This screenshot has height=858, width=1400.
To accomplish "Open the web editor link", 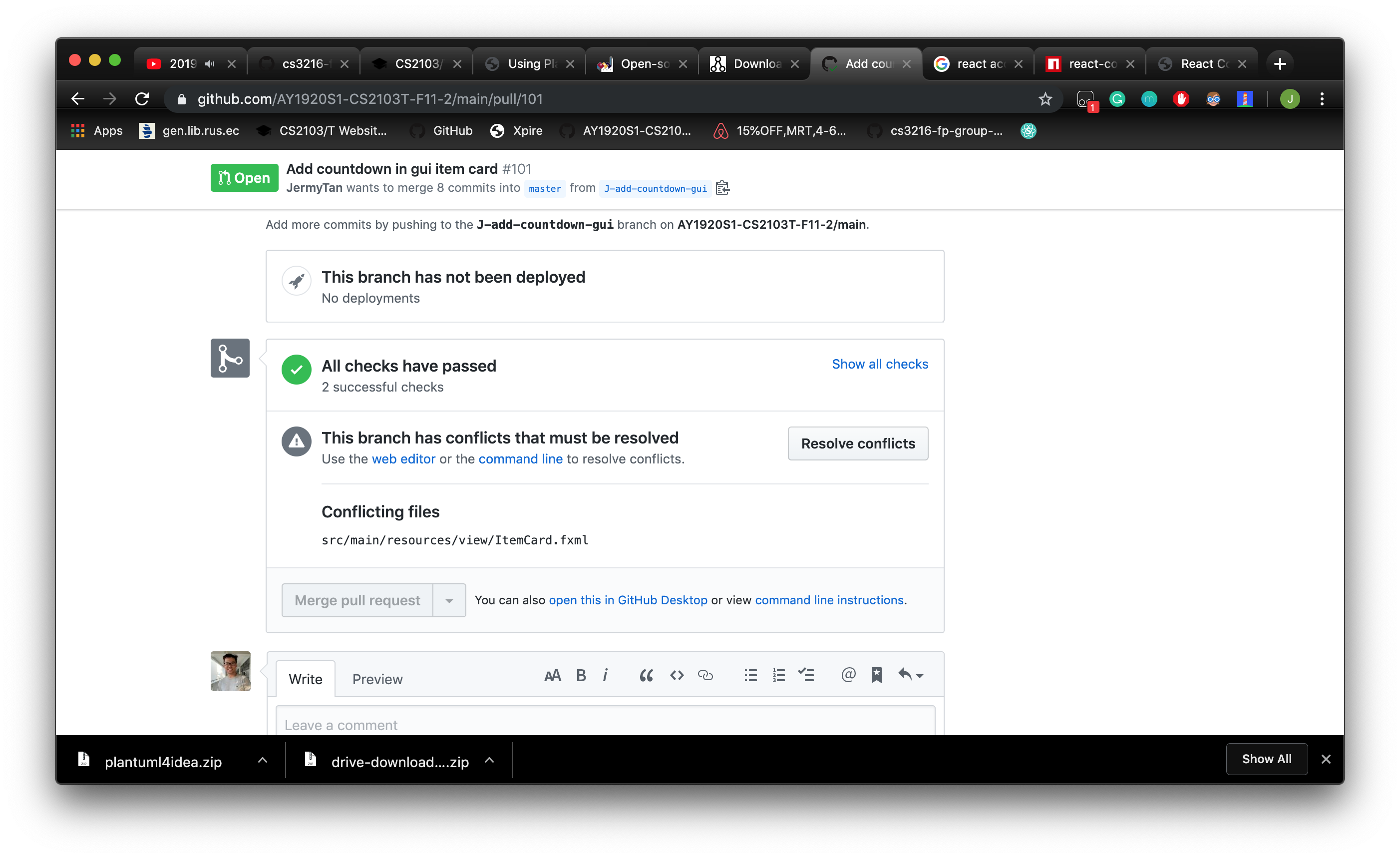I will (403, 459).
